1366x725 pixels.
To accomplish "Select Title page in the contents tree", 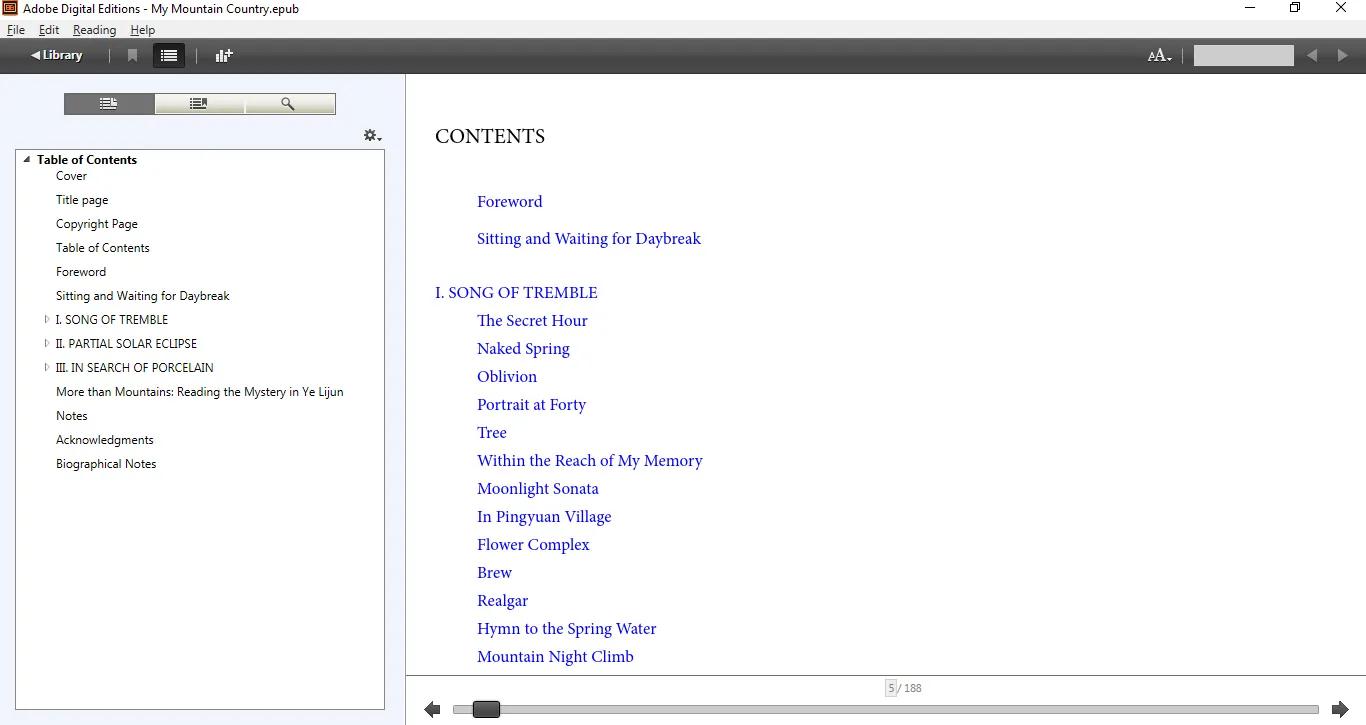I will [x=82, y=200].
